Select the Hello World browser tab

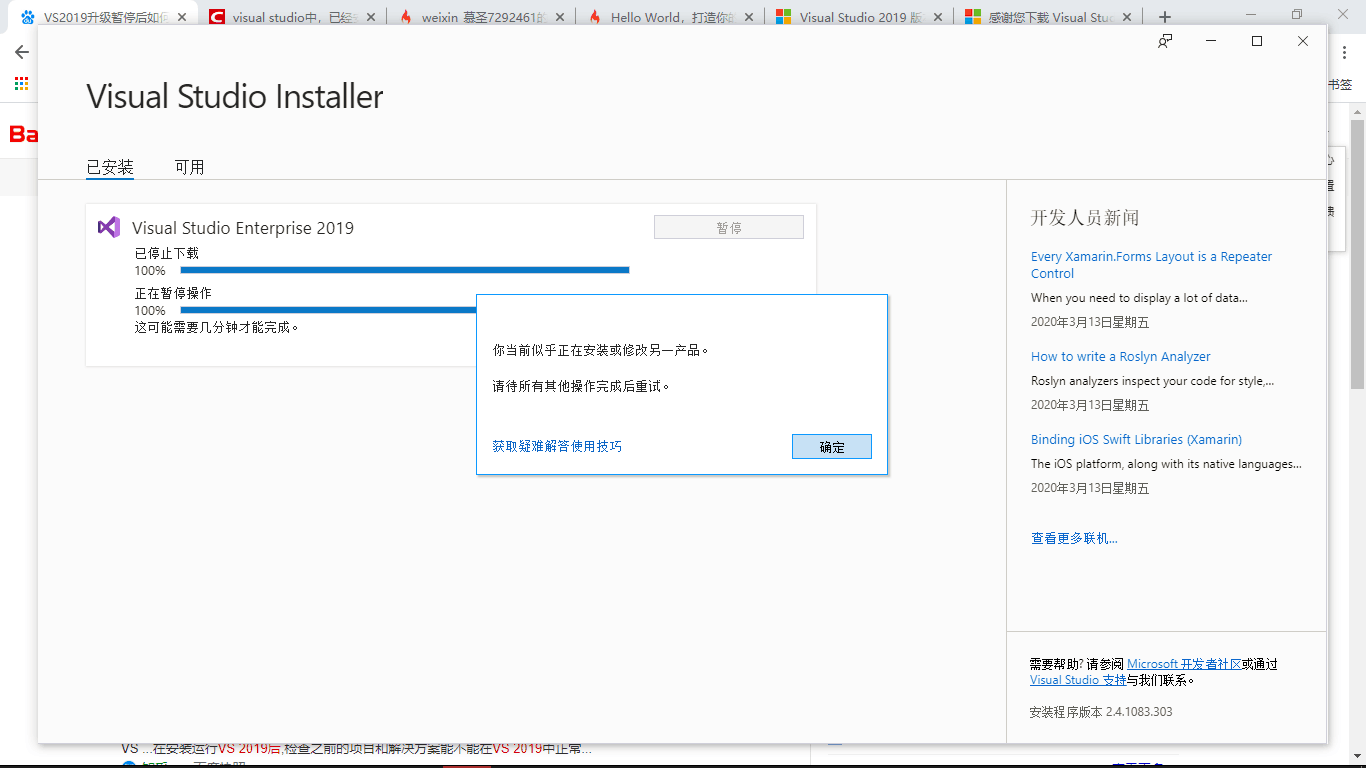(669, 17)
